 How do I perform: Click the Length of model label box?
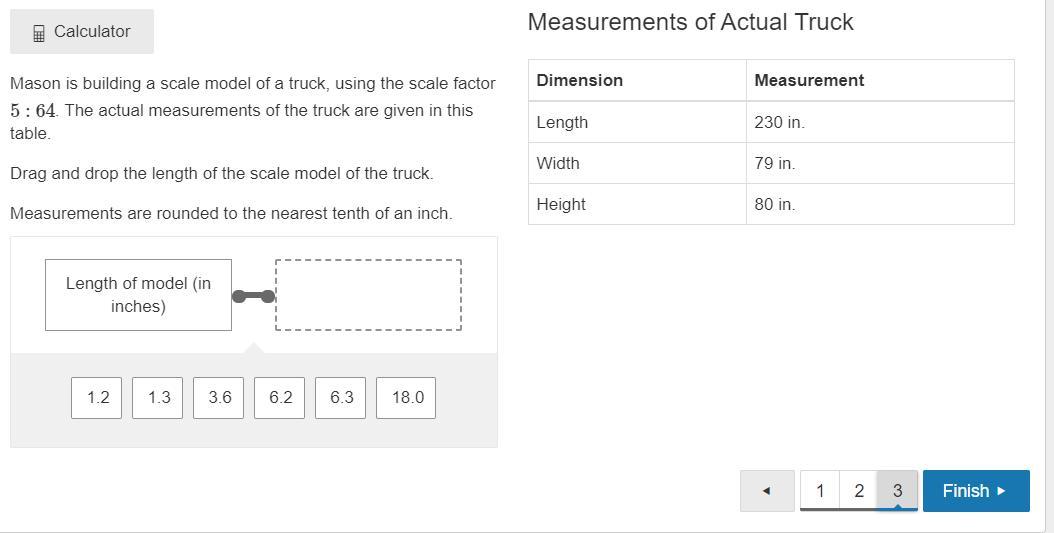[x=138, y=295]
